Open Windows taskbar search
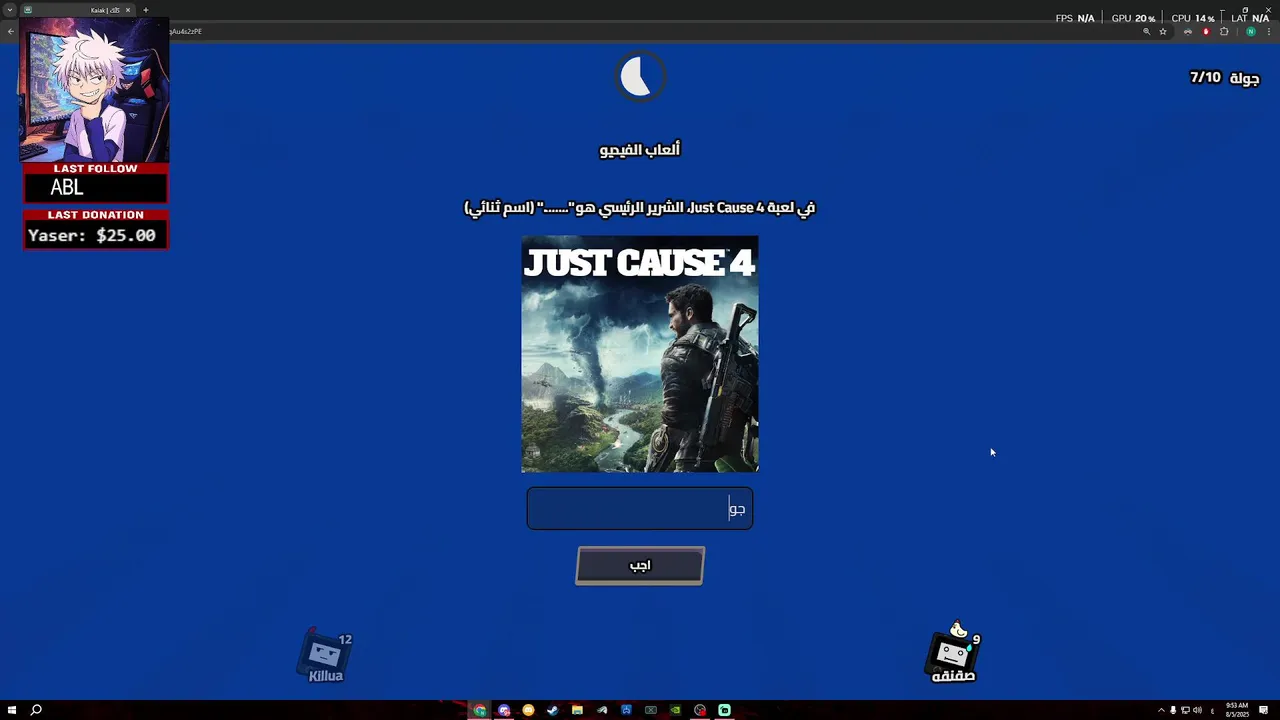This screenshot has height=720, width=1280. pyautogui.click(x=36, y=710)
